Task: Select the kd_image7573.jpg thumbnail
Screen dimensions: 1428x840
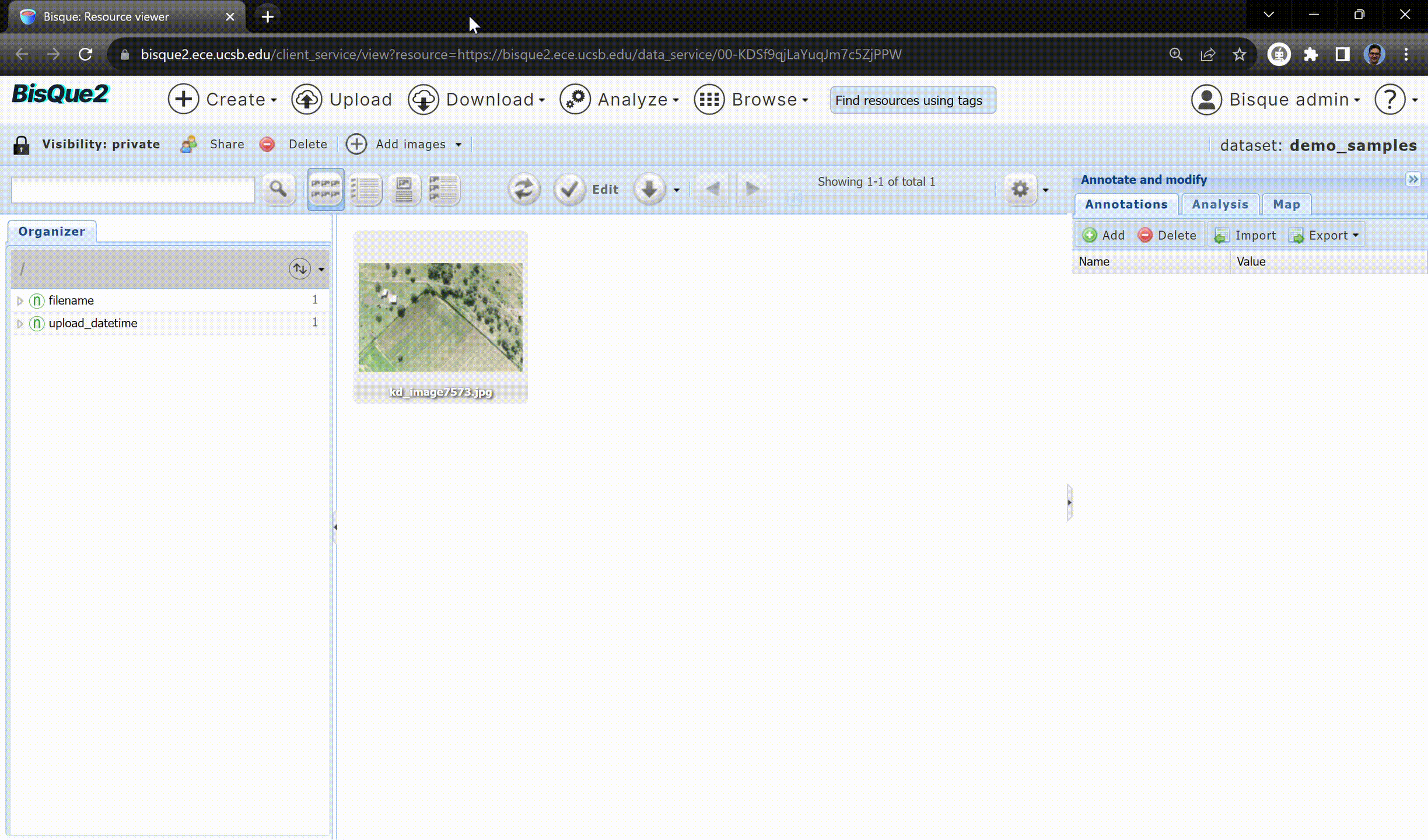Action: pyautogui.click(x=440, y=317)
